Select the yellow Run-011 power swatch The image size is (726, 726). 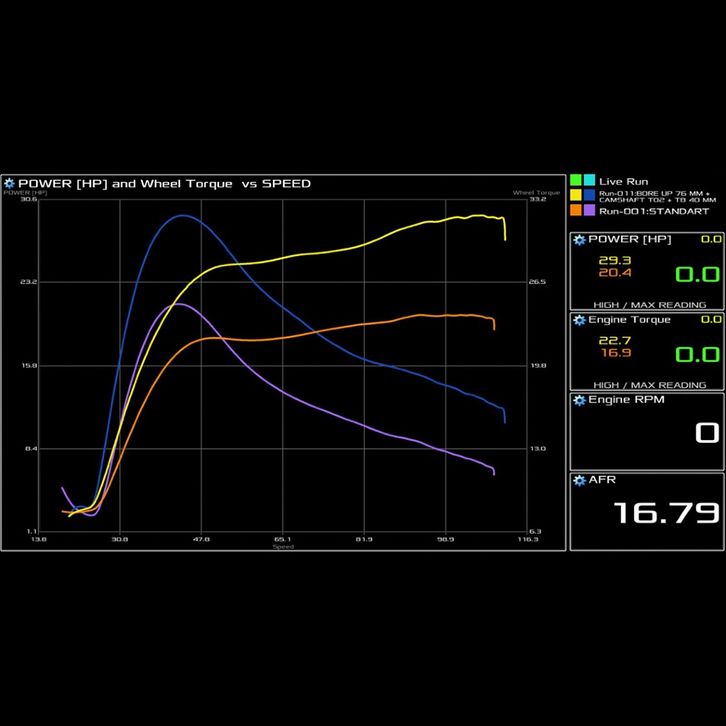click(x=576, y=194)
